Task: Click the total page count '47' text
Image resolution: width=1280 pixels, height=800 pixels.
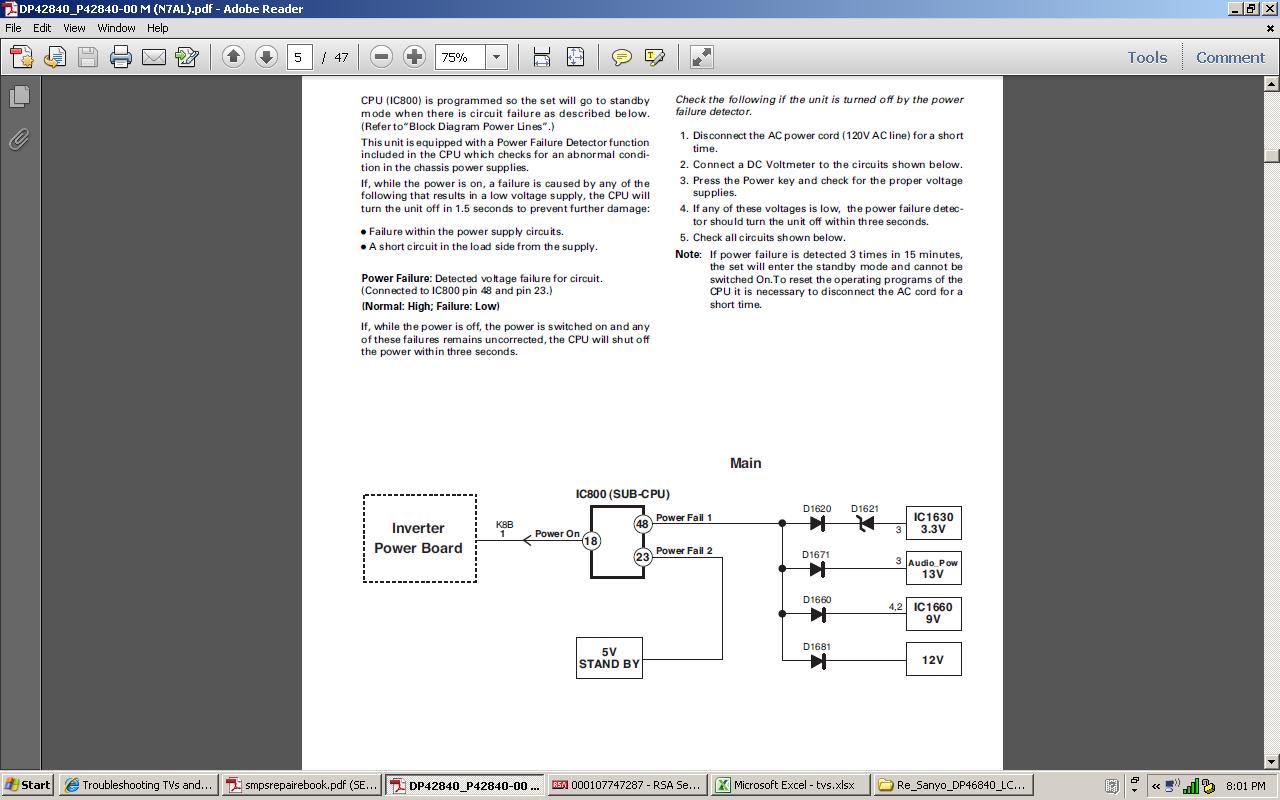Action: pyautogui.click(x=341, y=58)
